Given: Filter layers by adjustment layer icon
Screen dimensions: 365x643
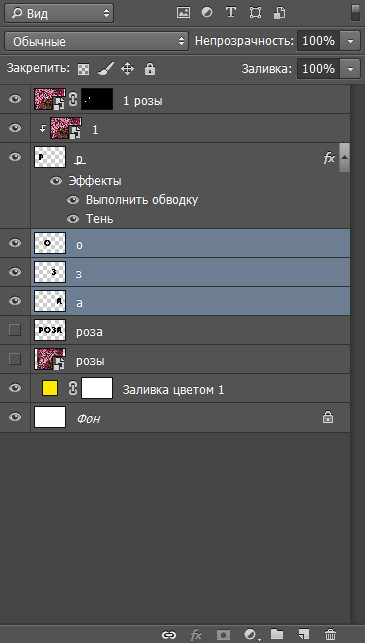Looking at the screenshot, I should tap(207, 13).
